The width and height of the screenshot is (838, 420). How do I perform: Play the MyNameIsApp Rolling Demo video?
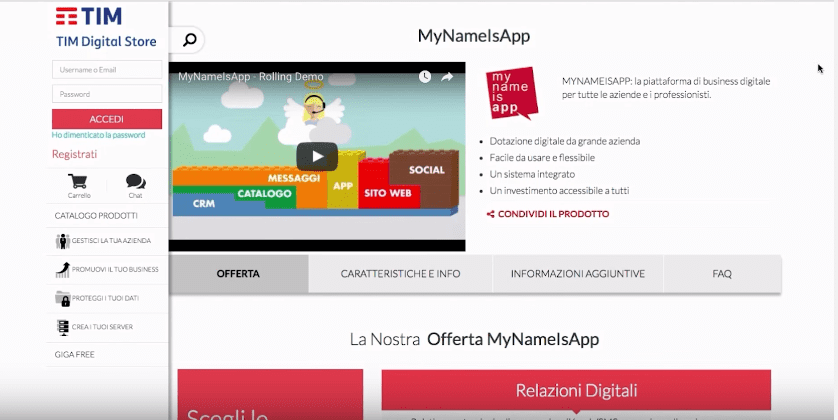tap(317, 156)
